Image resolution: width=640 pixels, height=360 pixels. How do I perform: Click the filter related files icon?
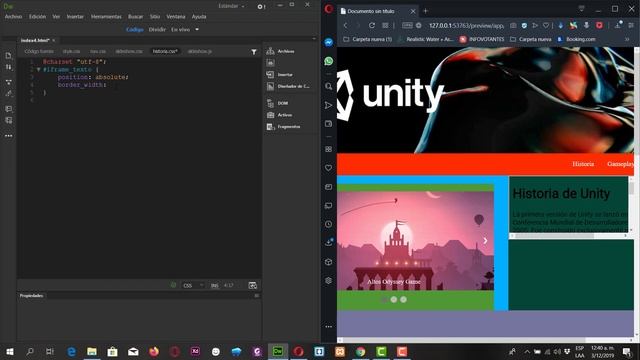(254, 52)
